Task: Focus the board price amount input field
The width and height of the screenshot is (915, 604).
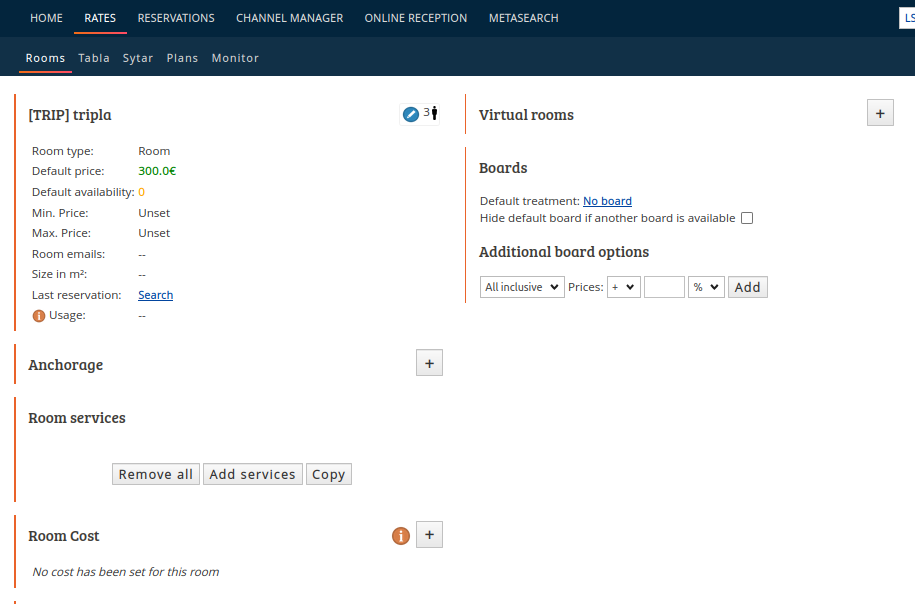Action: [664, 287]
